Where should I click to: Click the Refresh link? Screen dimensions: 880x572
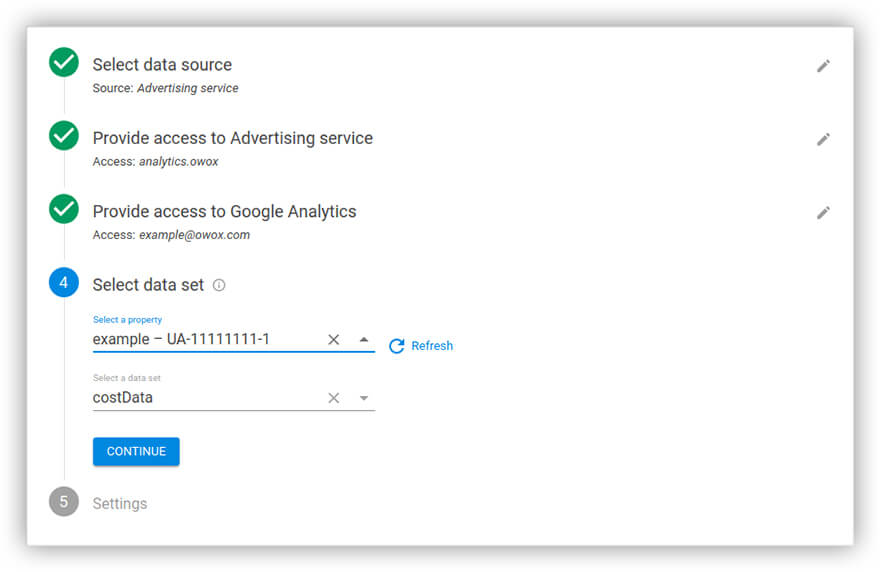pos(432,346)
